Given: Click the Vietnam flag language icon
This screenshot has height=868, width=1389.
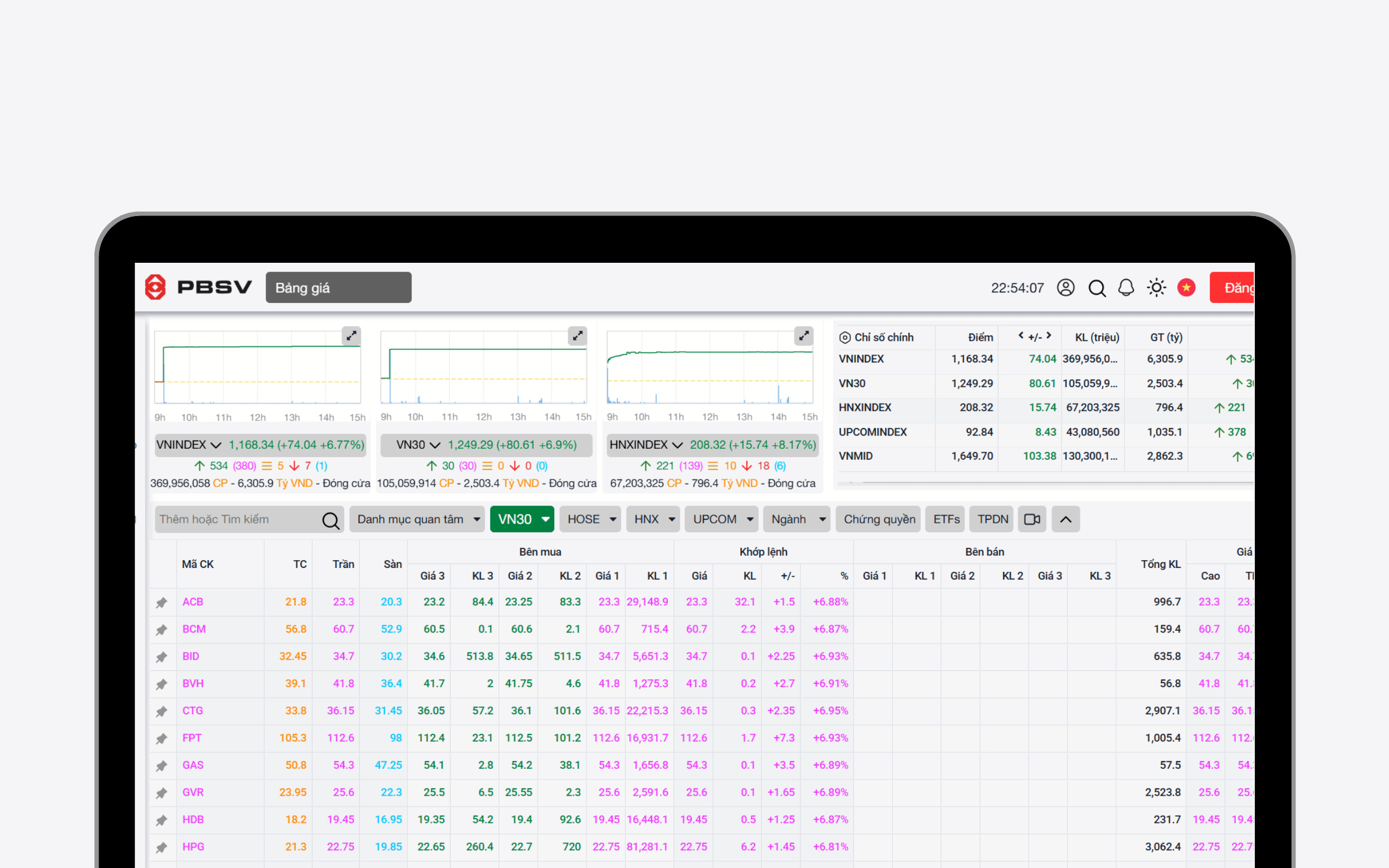Looking at the screenshot, I should coord(1186,288).
